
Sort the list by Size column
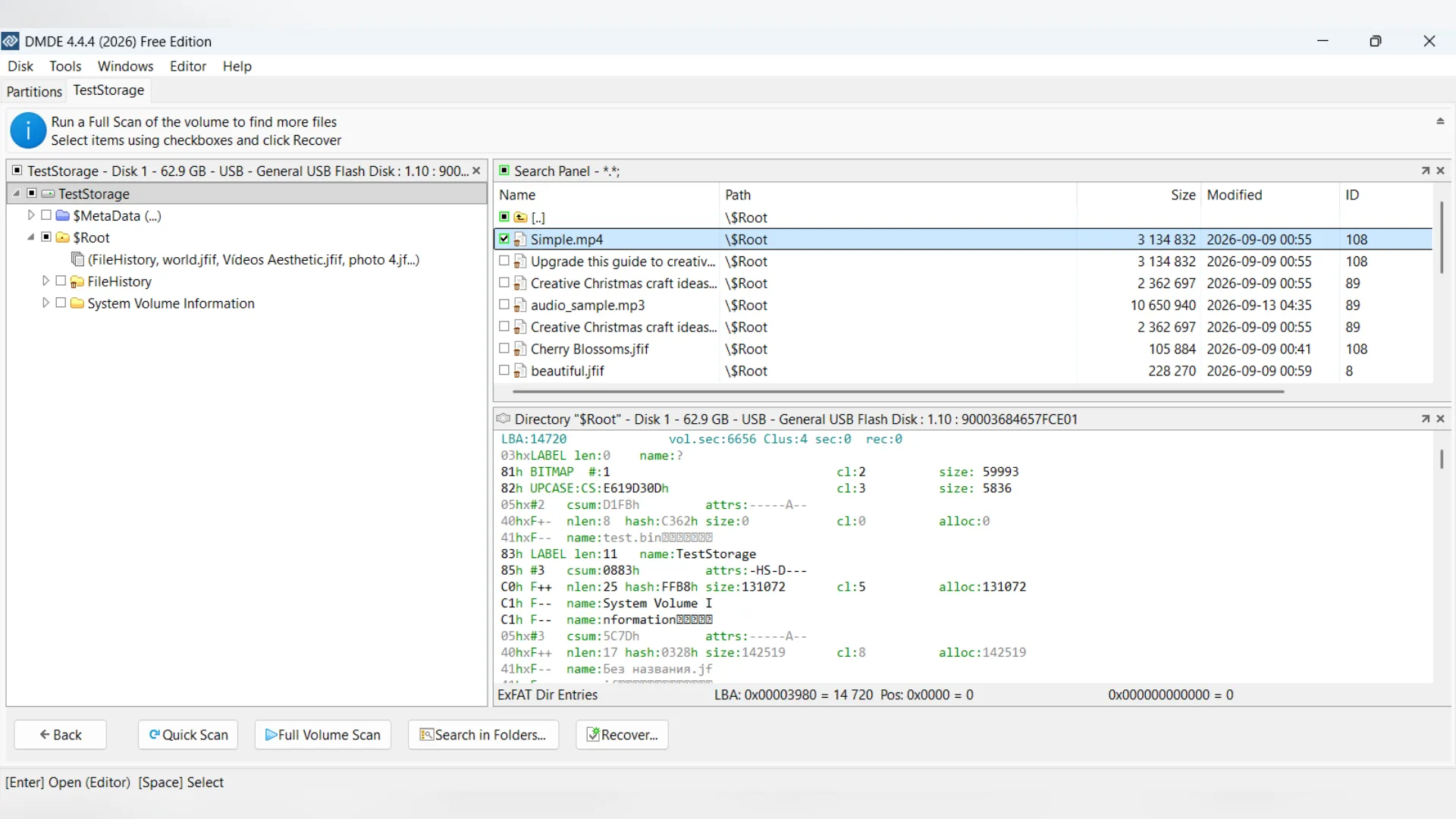pyautogui.click(x=1139, y=195)
